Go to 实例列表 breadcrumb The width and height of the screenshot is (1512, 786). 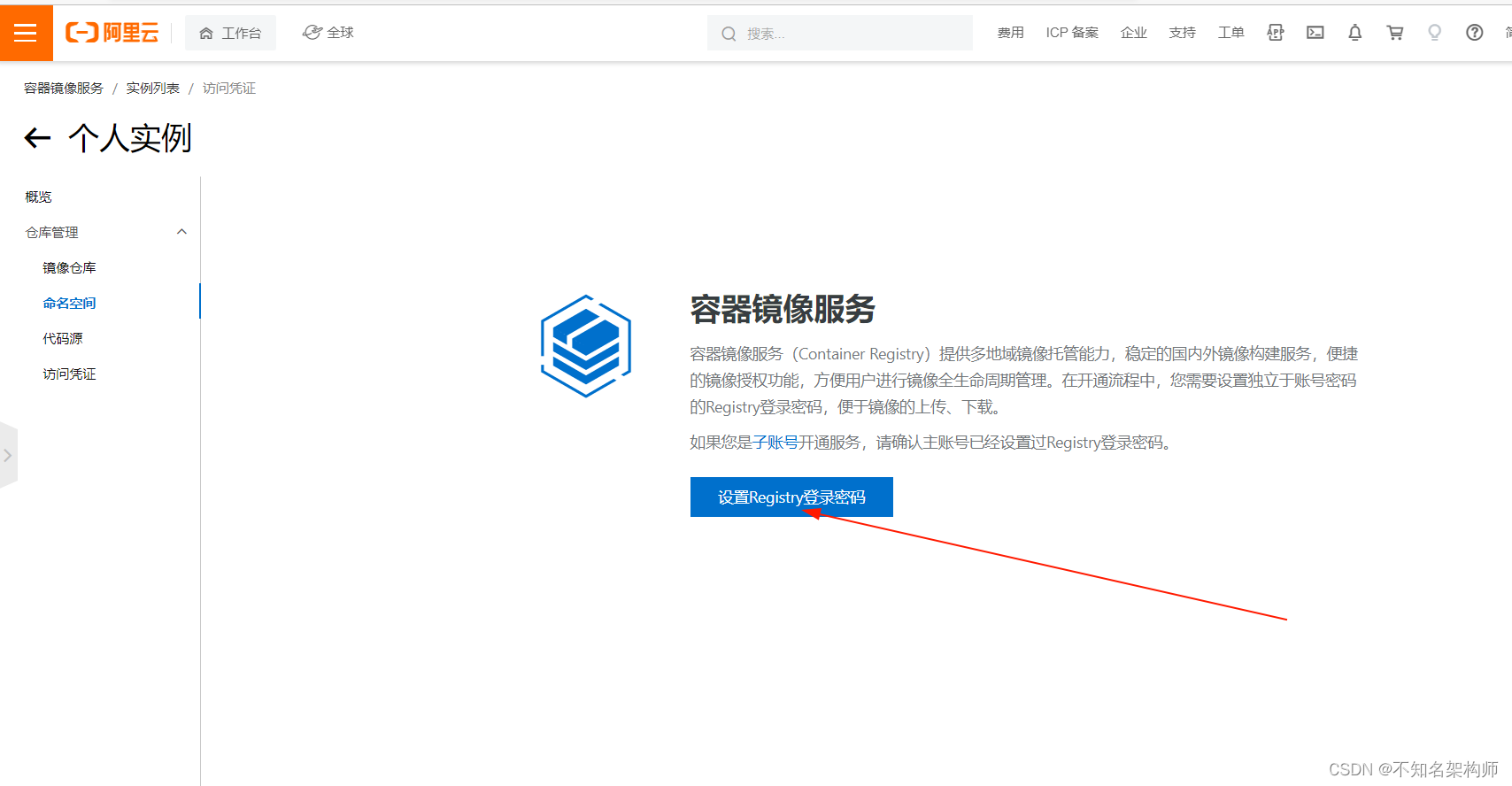(153, 89)
